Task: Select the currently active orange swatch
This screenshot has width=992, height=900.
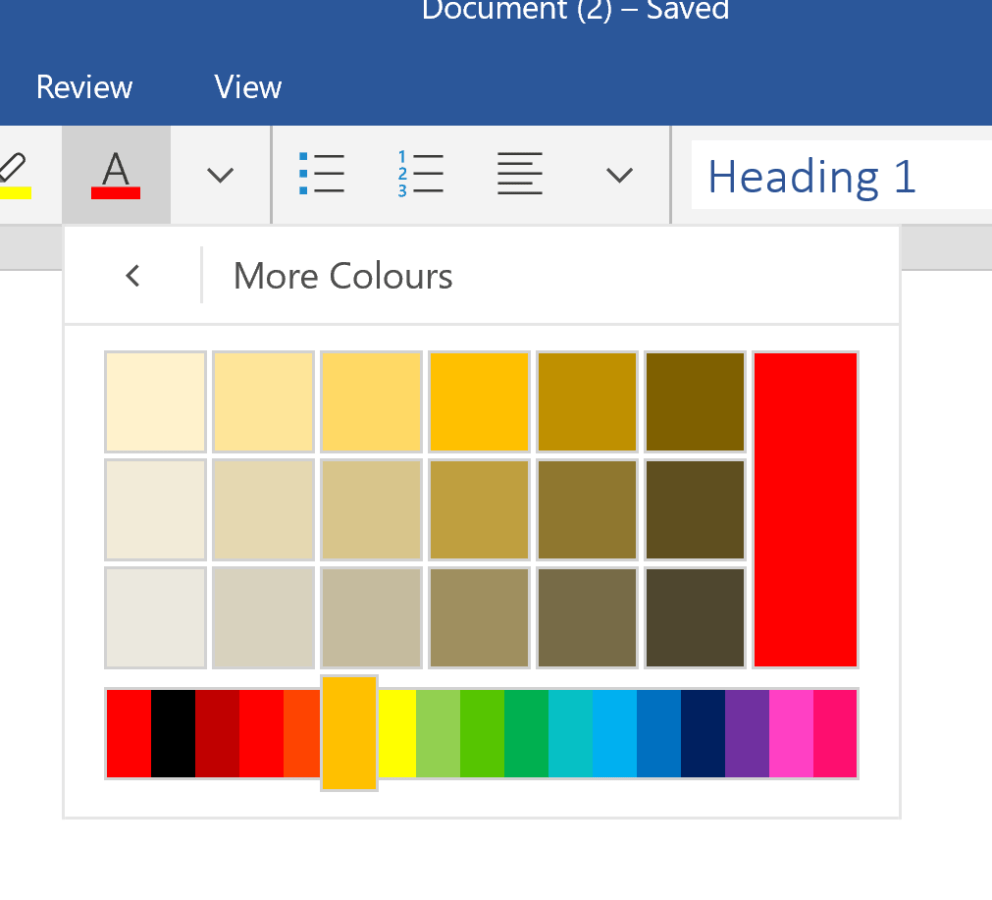Action: (x=348, y=733)
